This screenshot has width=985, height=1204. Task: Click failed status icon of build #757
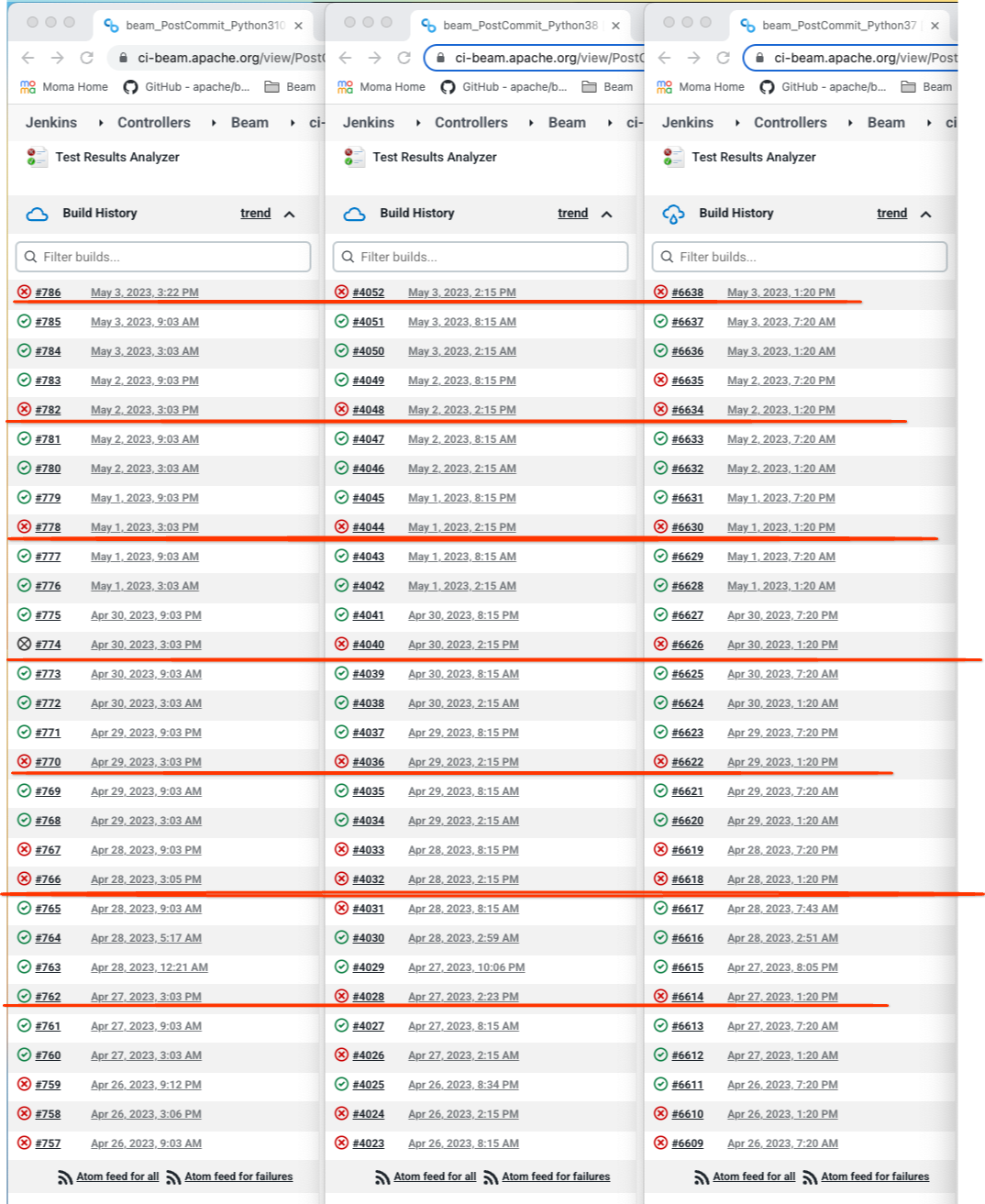pyautogui.click(x=24, y=1143)
